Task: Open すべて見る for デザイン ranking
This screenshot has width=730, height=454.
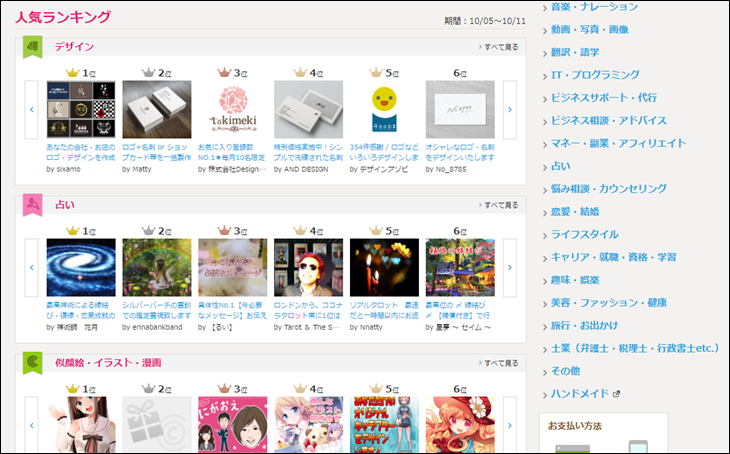Action: click(498, 47)
